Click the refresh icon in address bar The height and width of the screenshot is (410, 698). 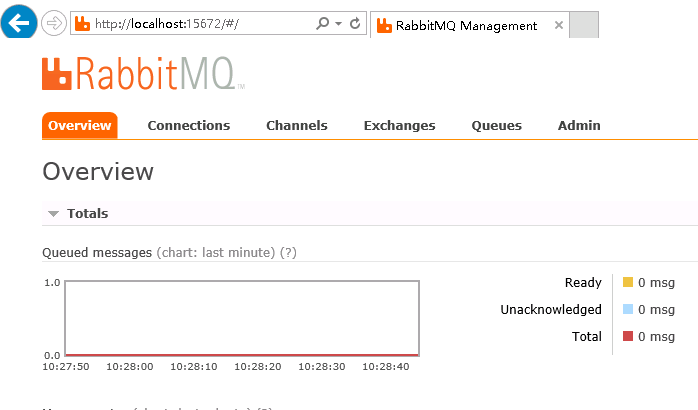pos(355,23)
